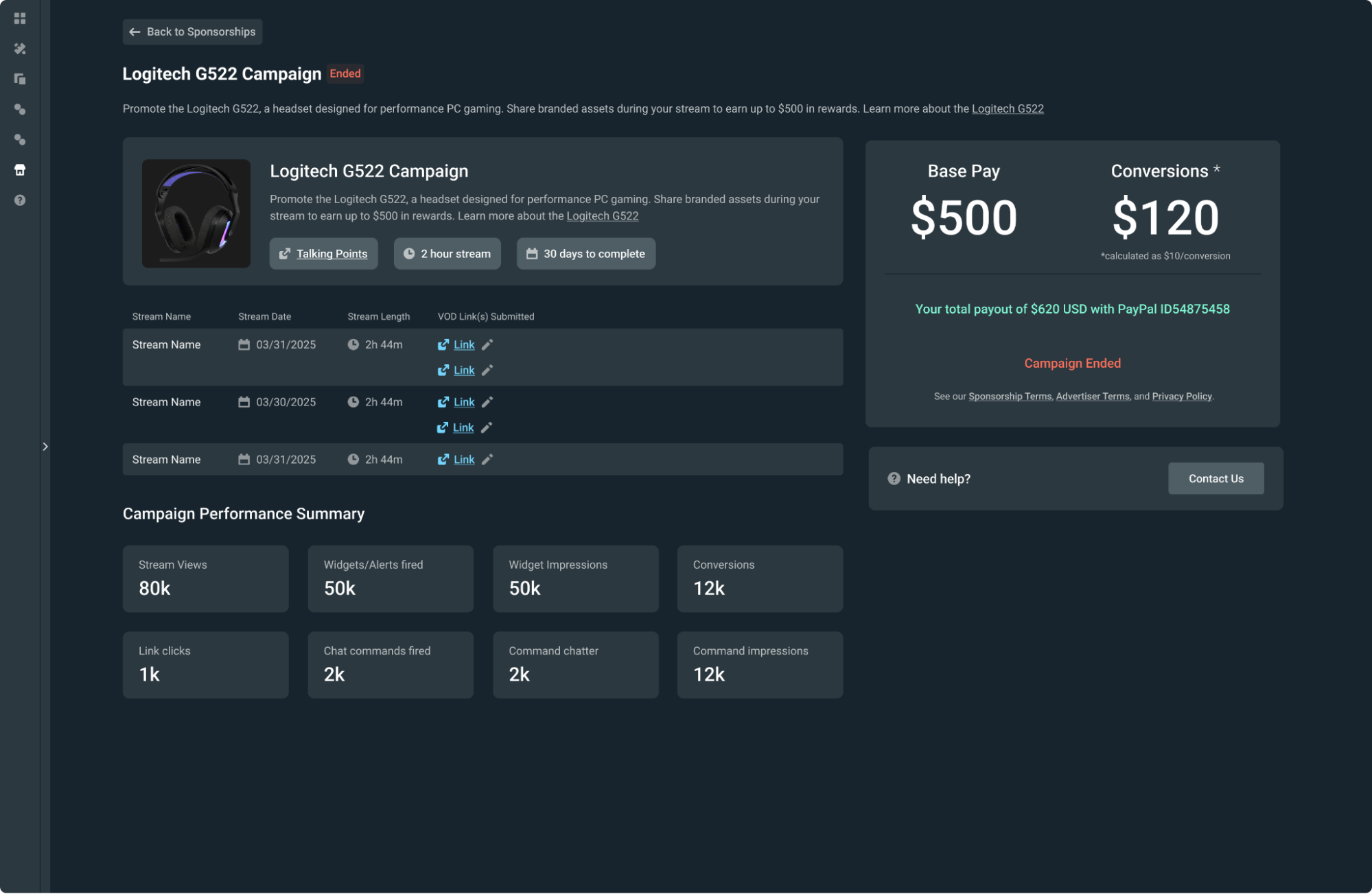Select the Stream Views 80k card

point(205,579)
